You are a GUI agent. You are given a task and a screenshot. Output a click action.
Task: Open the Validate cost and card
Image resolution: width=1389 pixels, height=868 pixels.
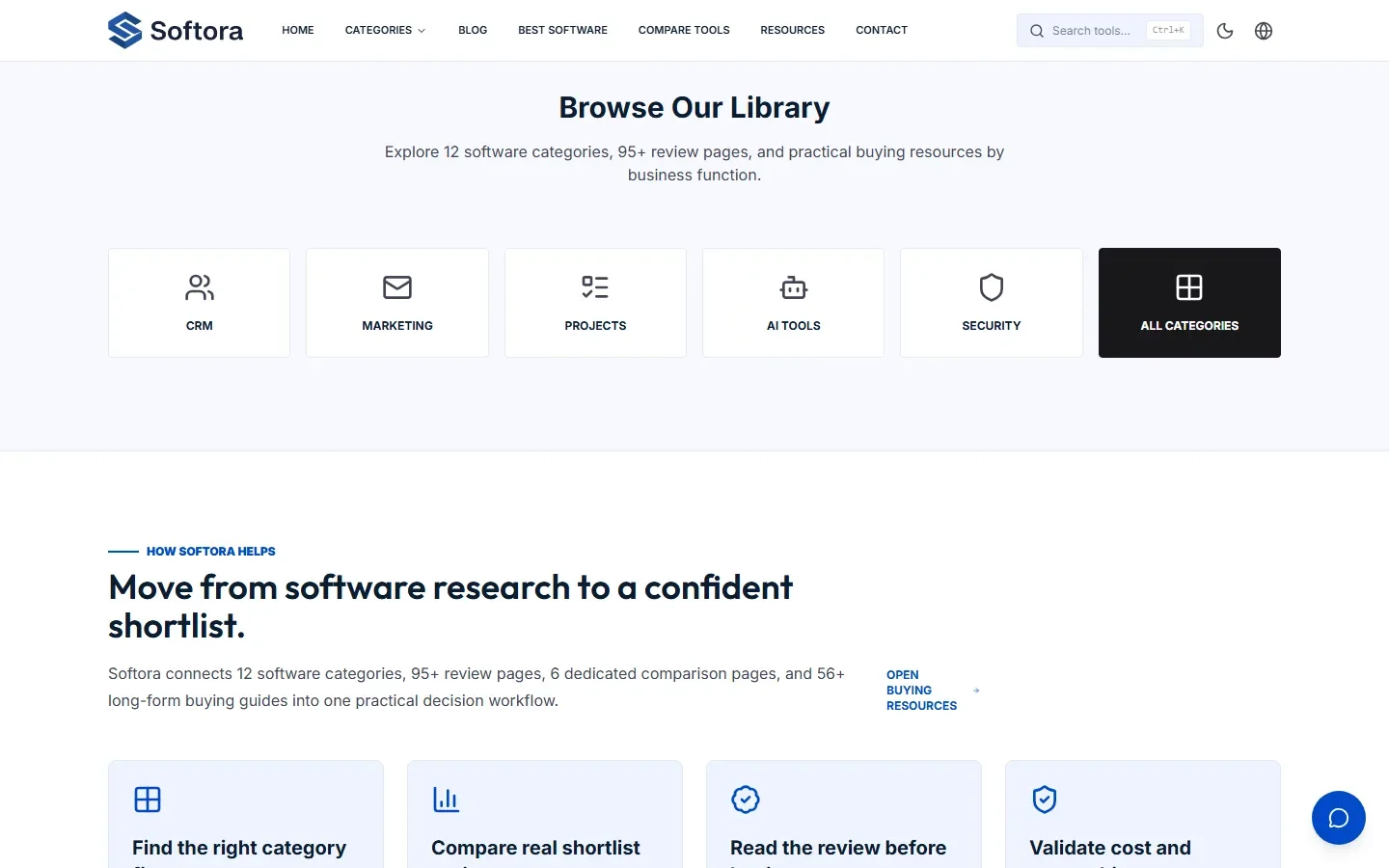point(1143,815)
